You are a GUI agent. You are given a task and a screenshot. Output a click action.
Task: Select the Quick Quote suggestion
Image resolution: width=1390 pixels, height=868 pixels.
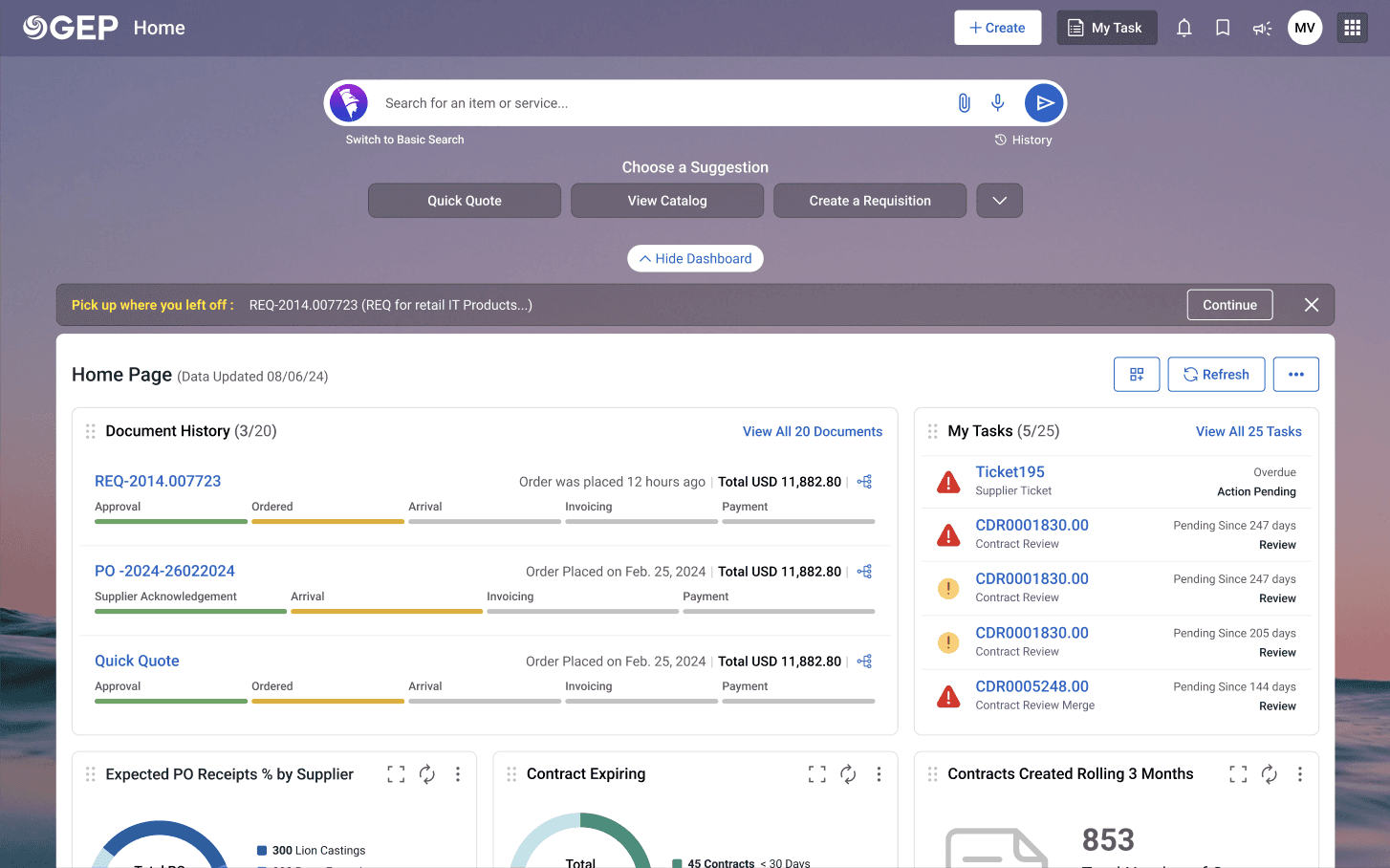coord(465,201)
